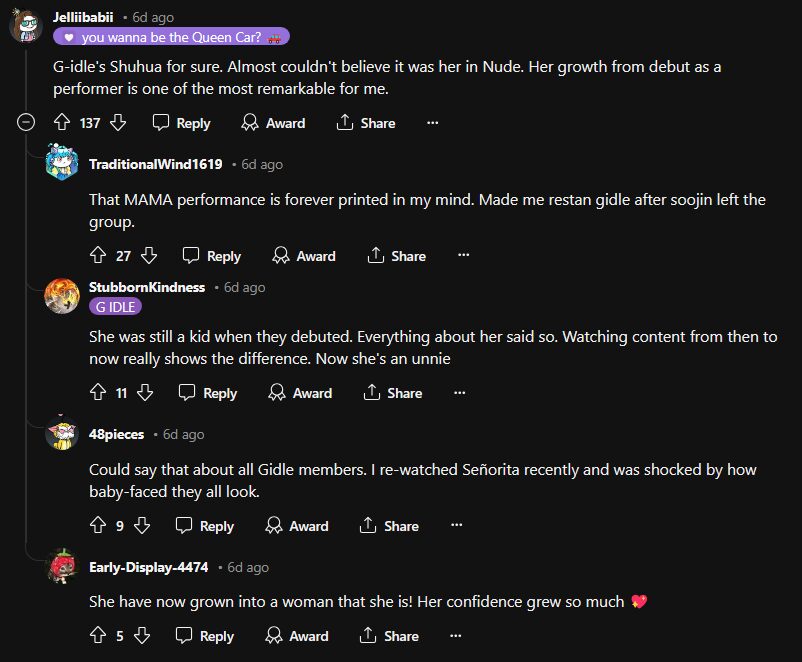Share TraditionalWind1619's comment
Image resolution: width=802 pixels, height=662 pixels.
point(396,256)
